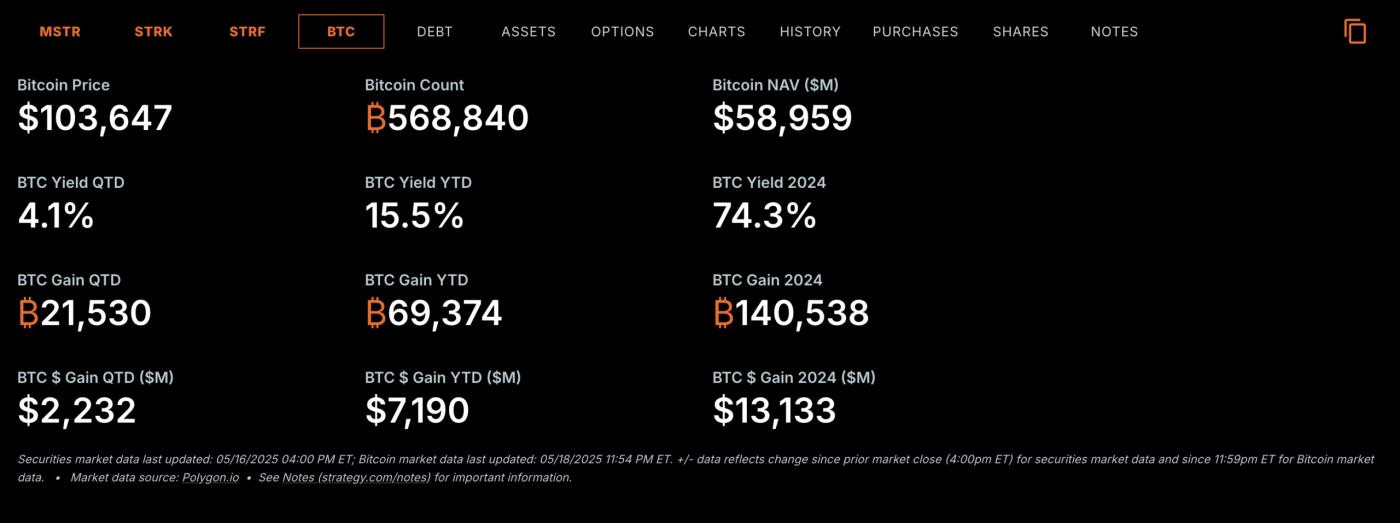The width and height of the screenshot is (1400, 523).
Task: Click the Bitcoin Price value $103,647
Action: (x=95, y=118)
